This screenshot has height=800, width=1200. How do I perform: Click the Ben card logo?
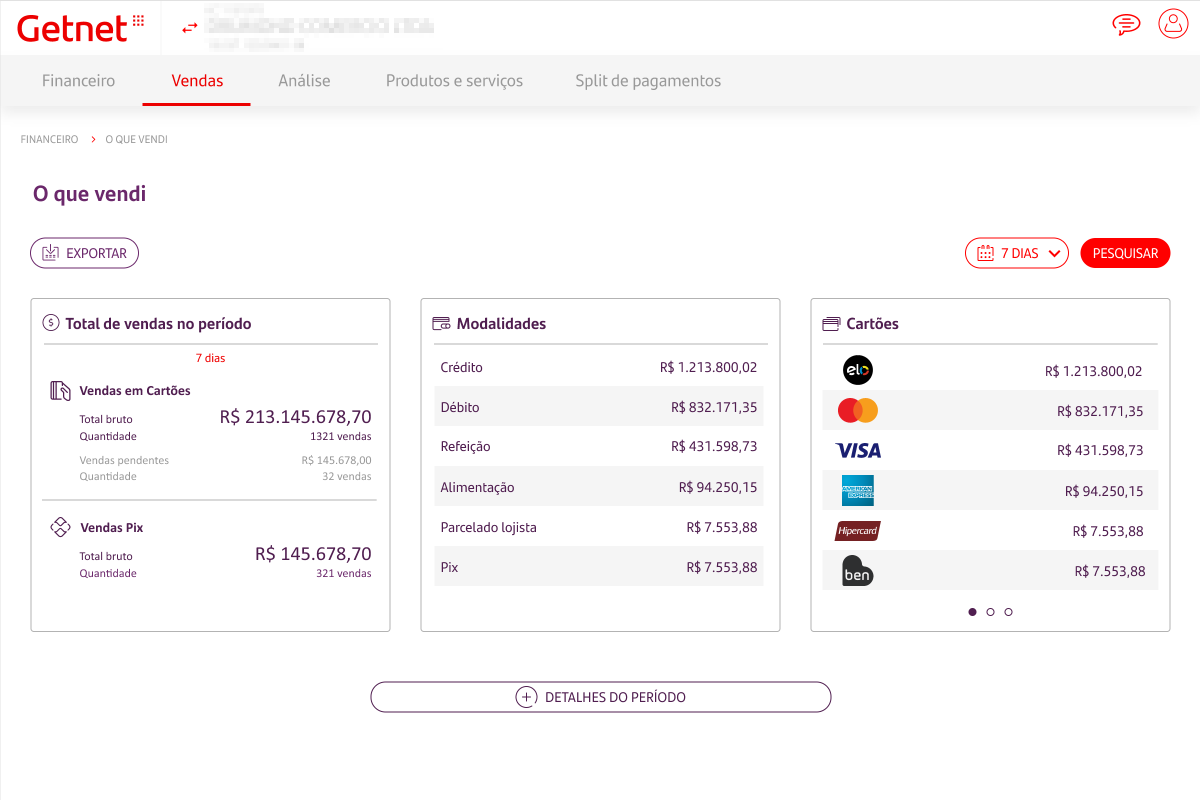(857, 571)
